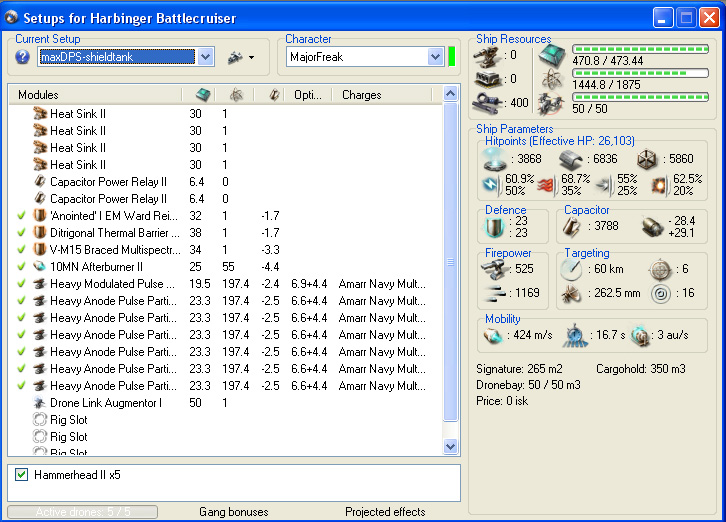Select the 10MN Afterburner II module icon
This screenshot has height=522, width=726.
(40, 267)
